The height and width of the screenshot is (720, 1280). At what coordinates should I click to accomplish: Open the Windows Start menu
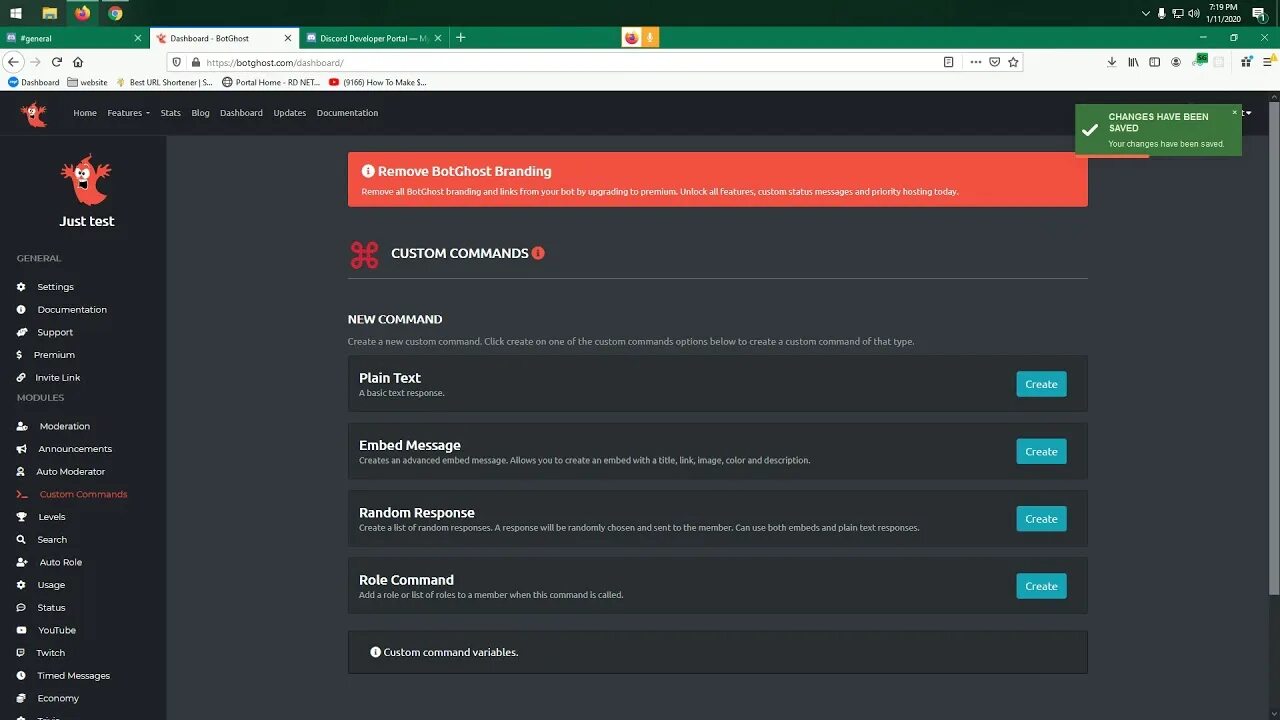click(x=16, y=13)
